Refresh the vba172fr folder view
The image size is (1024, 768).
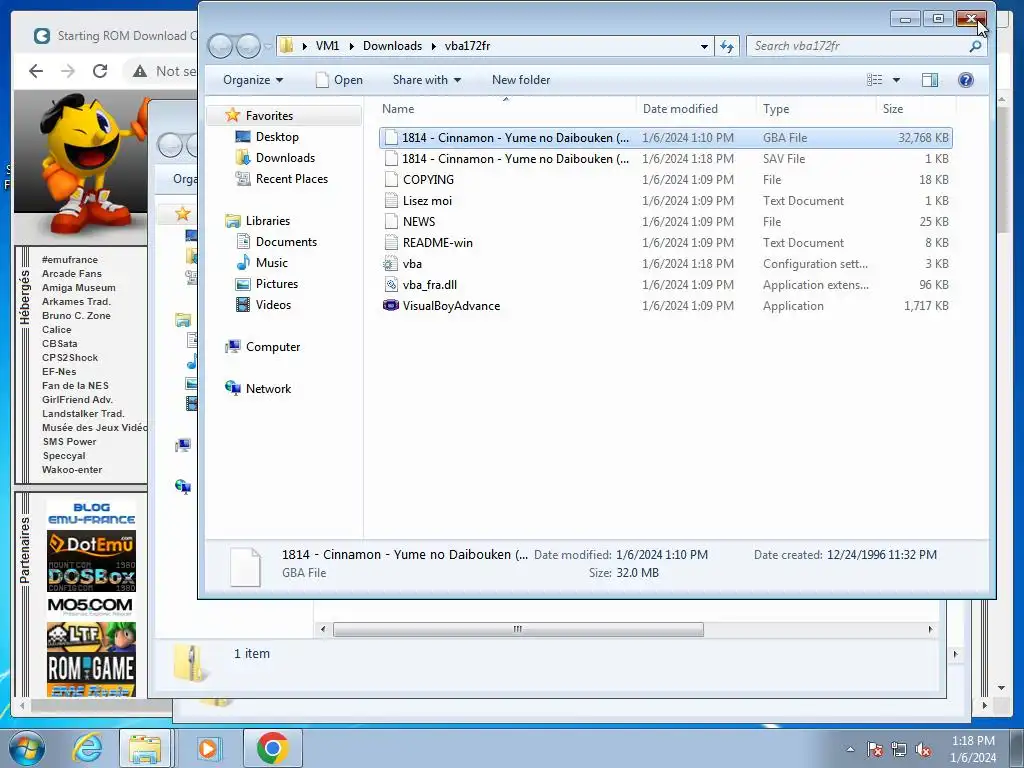[x=727, y=46]
